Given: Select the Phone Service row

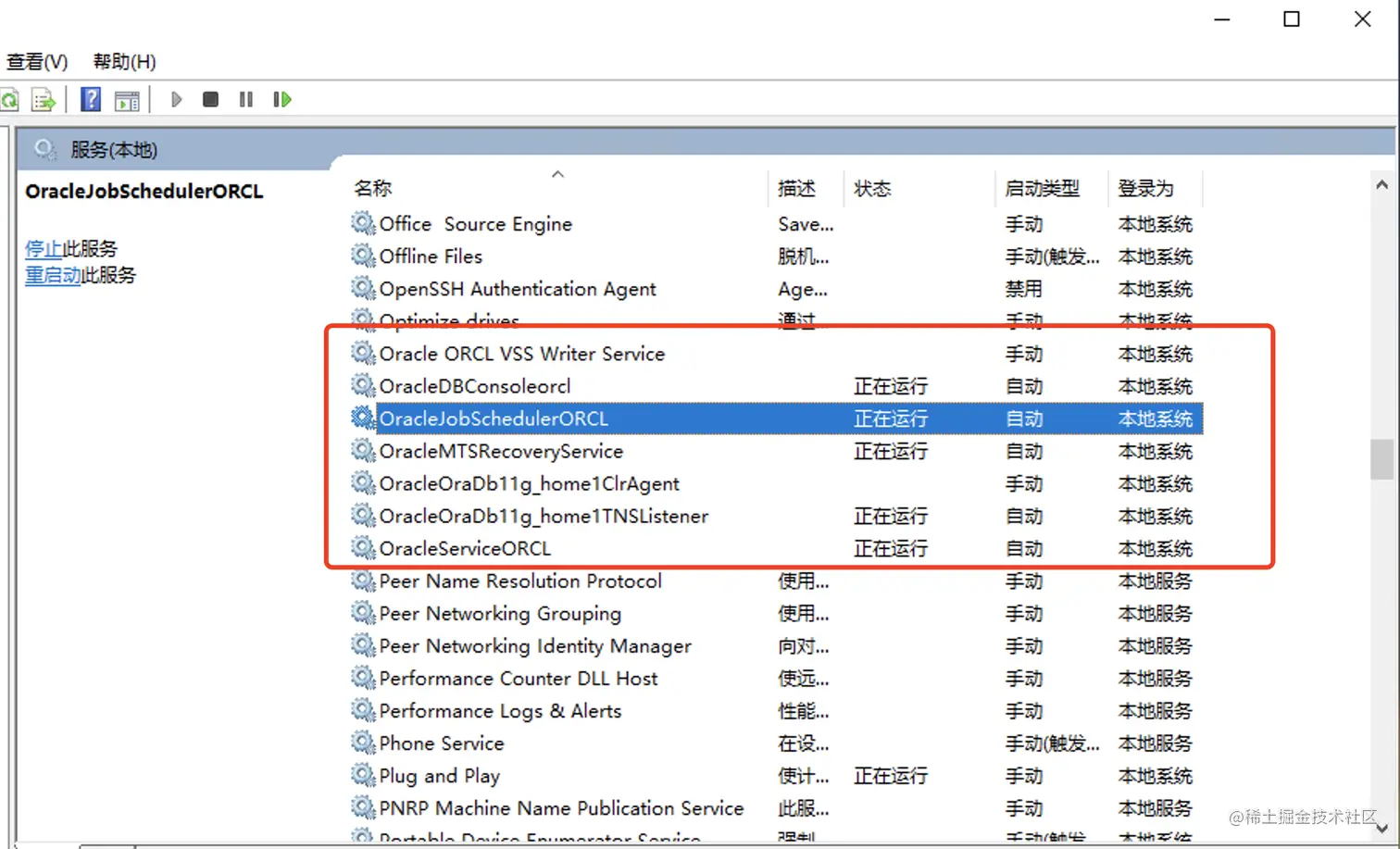Looking at the screenshot, I should [776, 743].
